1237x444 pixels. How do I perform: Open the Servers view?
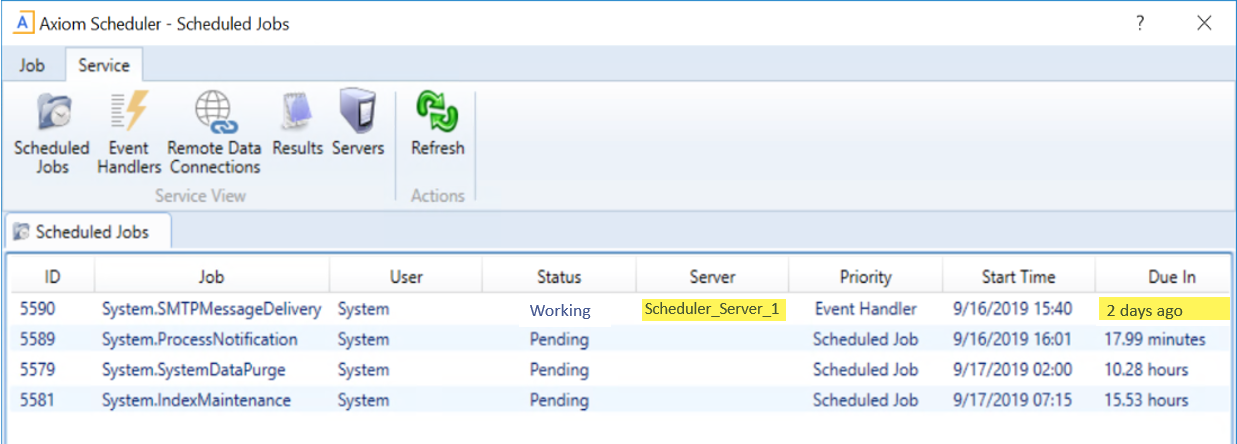pos(358,123)
